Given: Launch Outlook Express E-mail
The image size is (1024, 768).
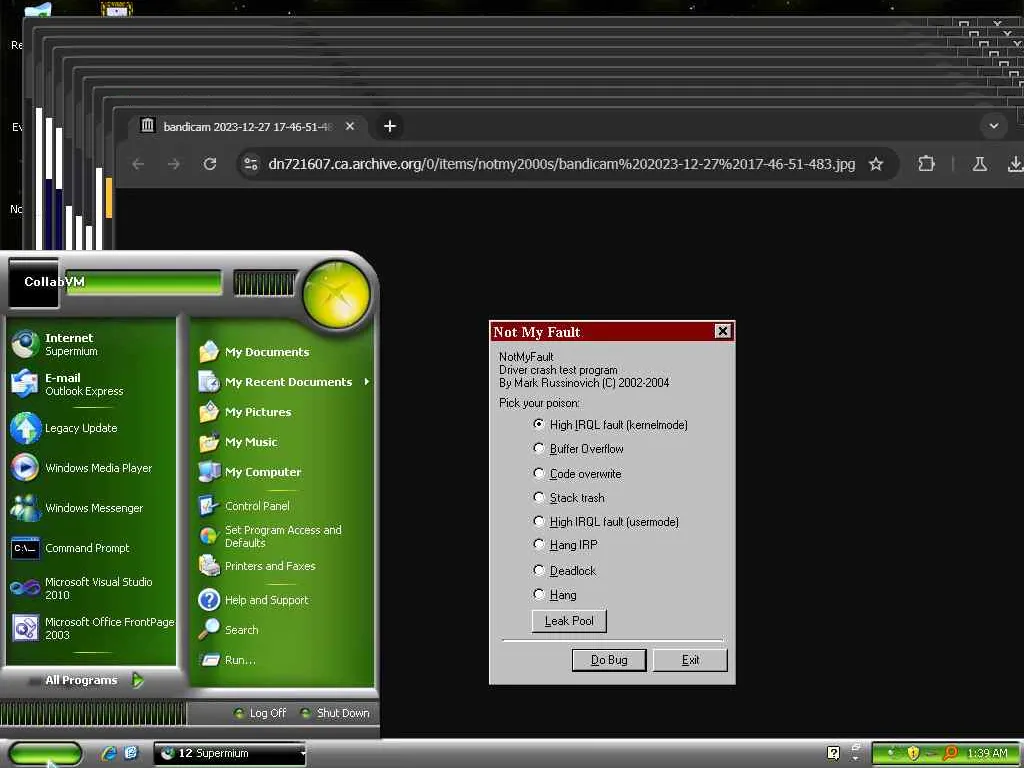Looking at the screenshot, I should pos(91,384).
